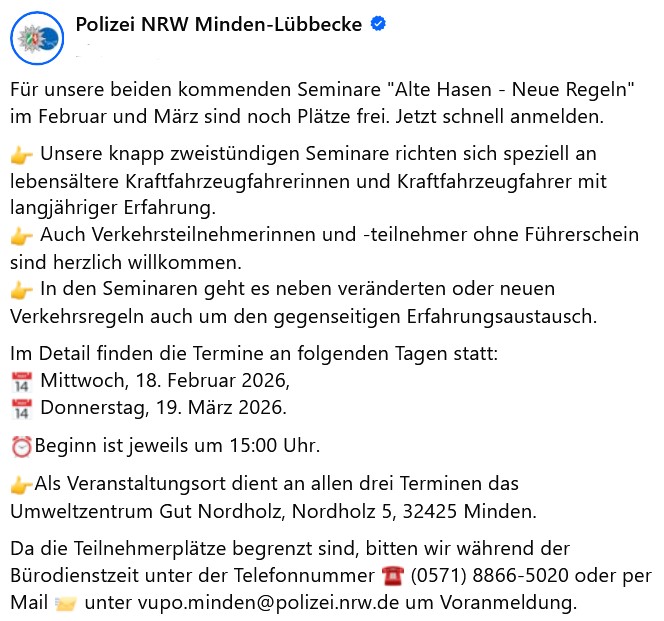
Task: Click calendar emoji beside Mittwoch date
Action: [x=21, y=381]
